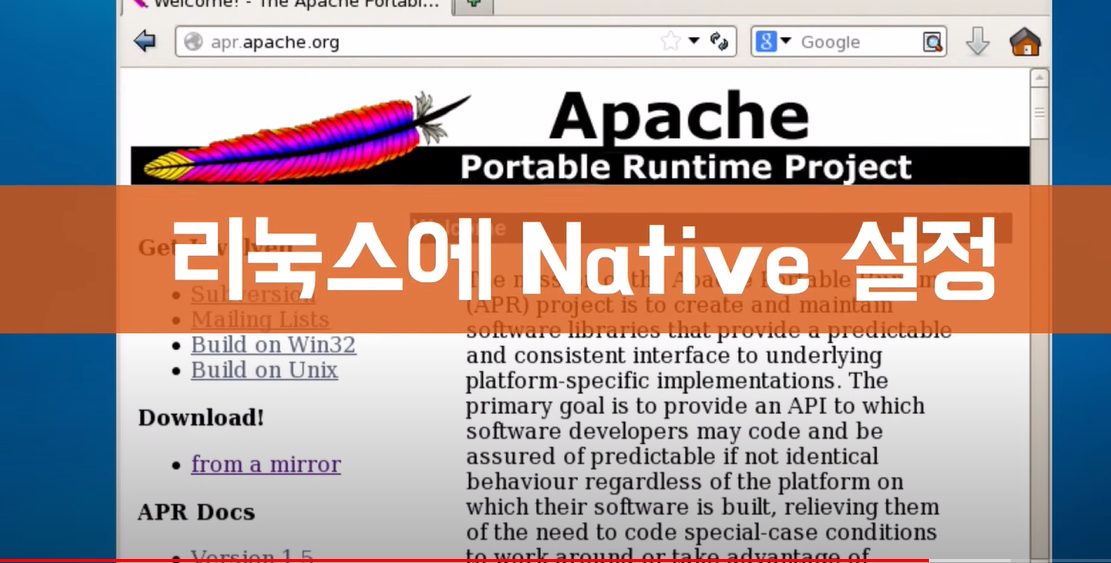Select the Welcome! Apache Portable tab

[x=288, y=6]
